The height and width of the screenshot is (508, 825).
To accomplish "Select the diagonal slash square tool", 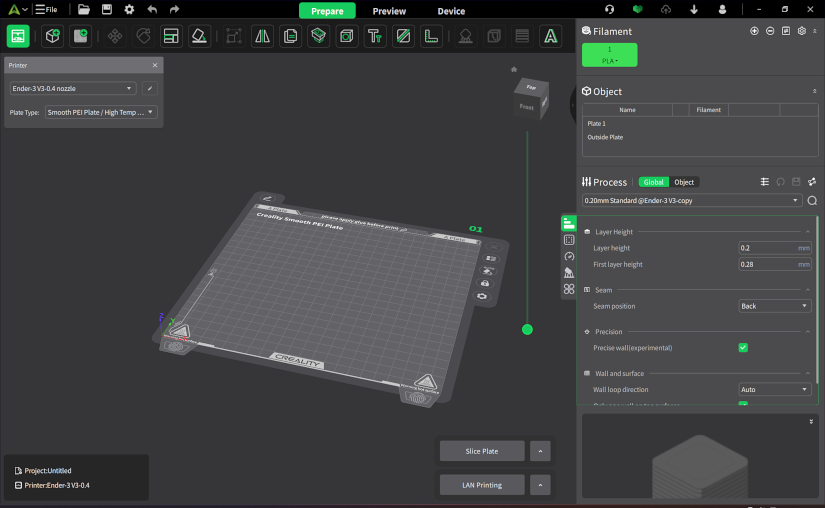I will pos(403,36).
